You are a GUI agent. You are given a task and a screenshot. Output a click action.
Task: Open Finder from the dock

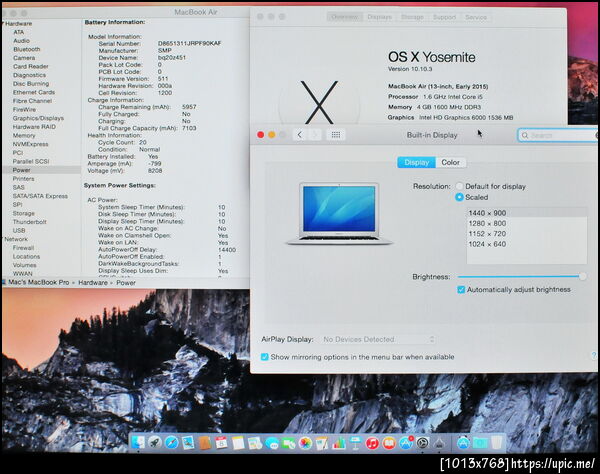pyautogui.click(x=138, y=443)
